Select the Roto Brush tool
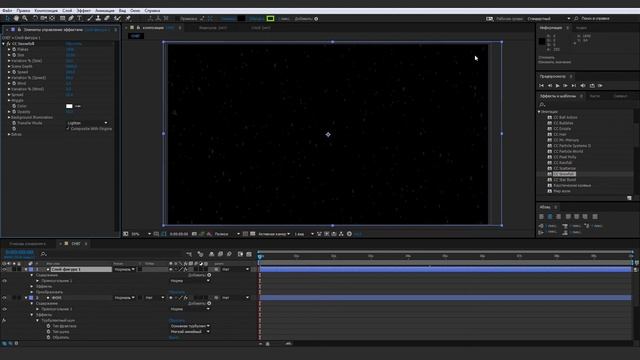The height and width of the screenshot is (360, 640). click(x=118, y=18)
